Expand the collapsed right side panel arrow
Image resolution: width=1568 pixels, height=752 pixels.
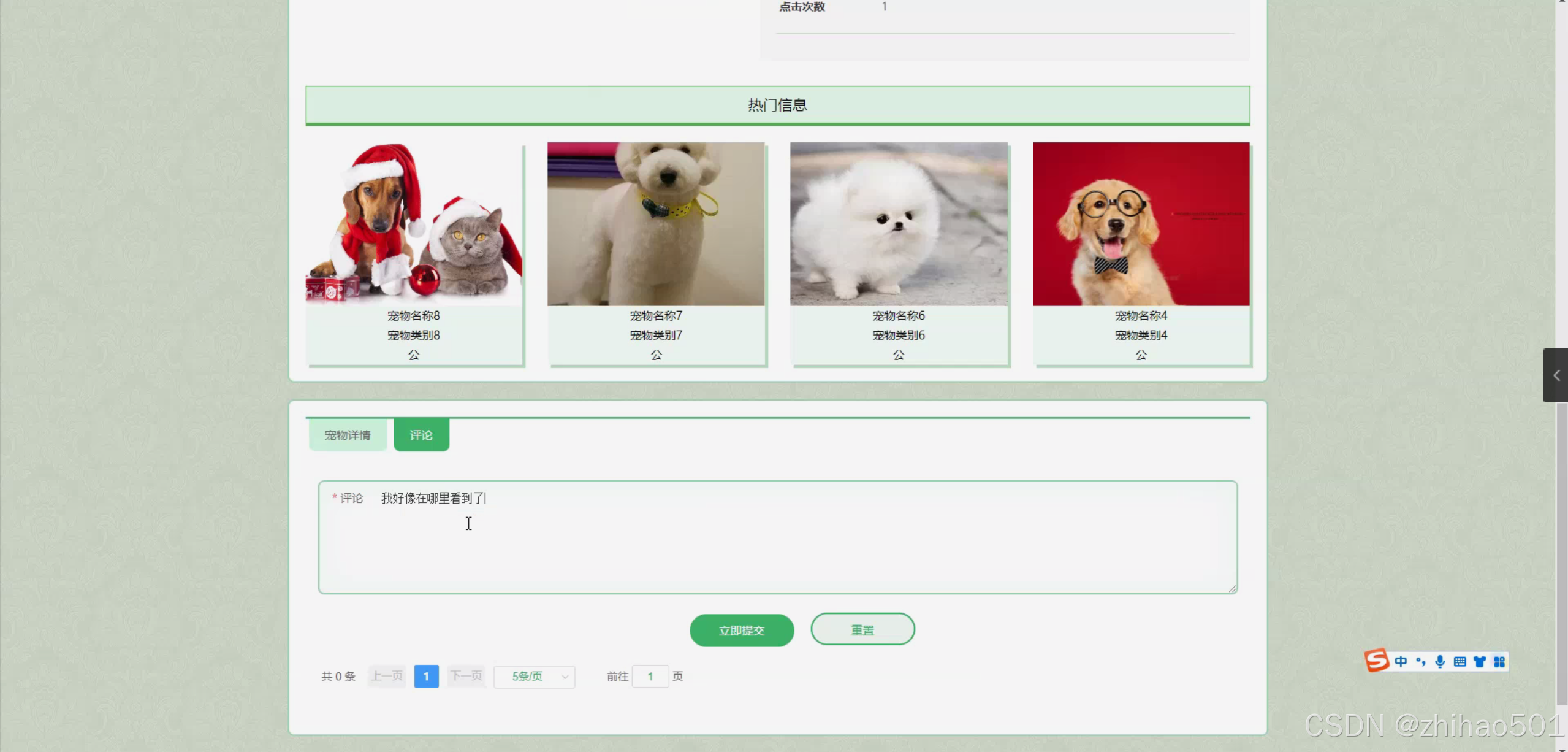[x=1556, y=375]
